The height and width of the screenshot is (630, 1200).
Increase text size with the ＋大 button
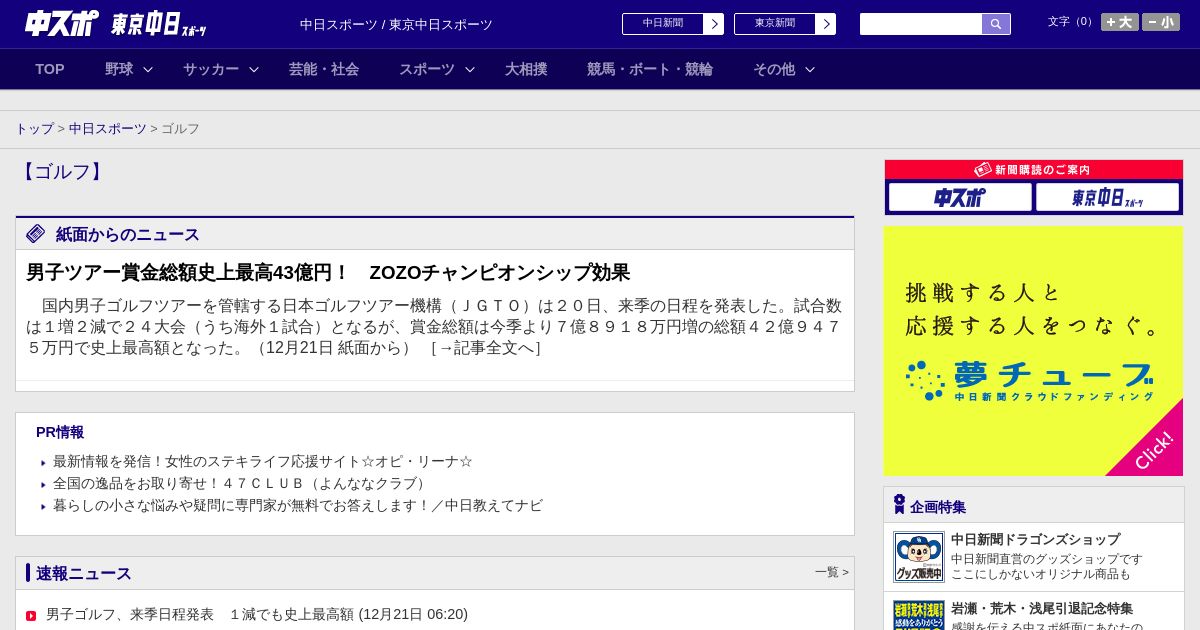1119,22
